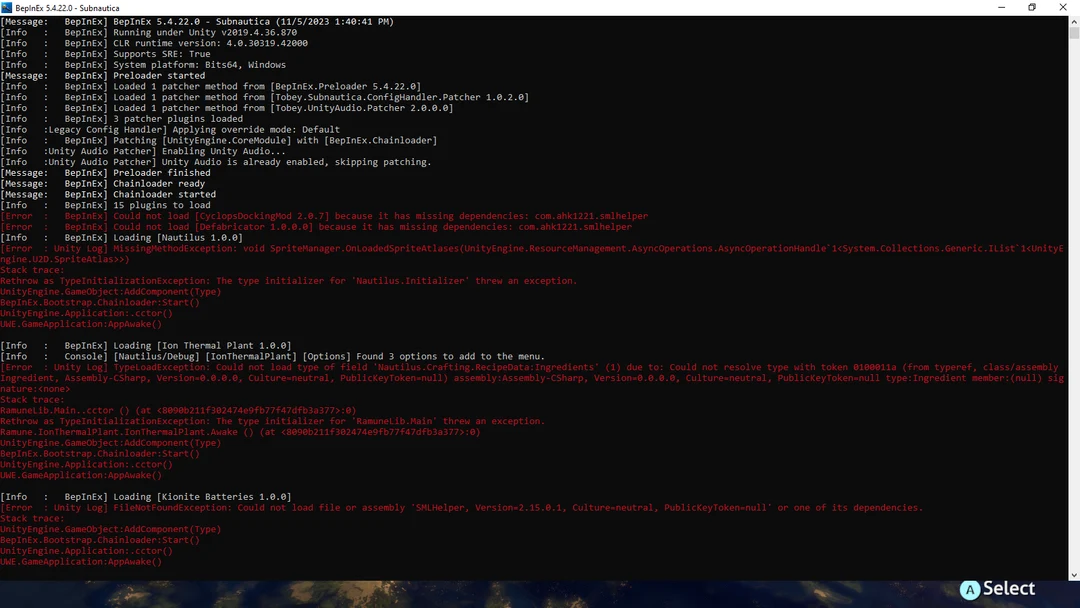Close the BepInEx 5.4.22.0 console
Viewport: 1080px width, 608px height.
point(1063,7)
